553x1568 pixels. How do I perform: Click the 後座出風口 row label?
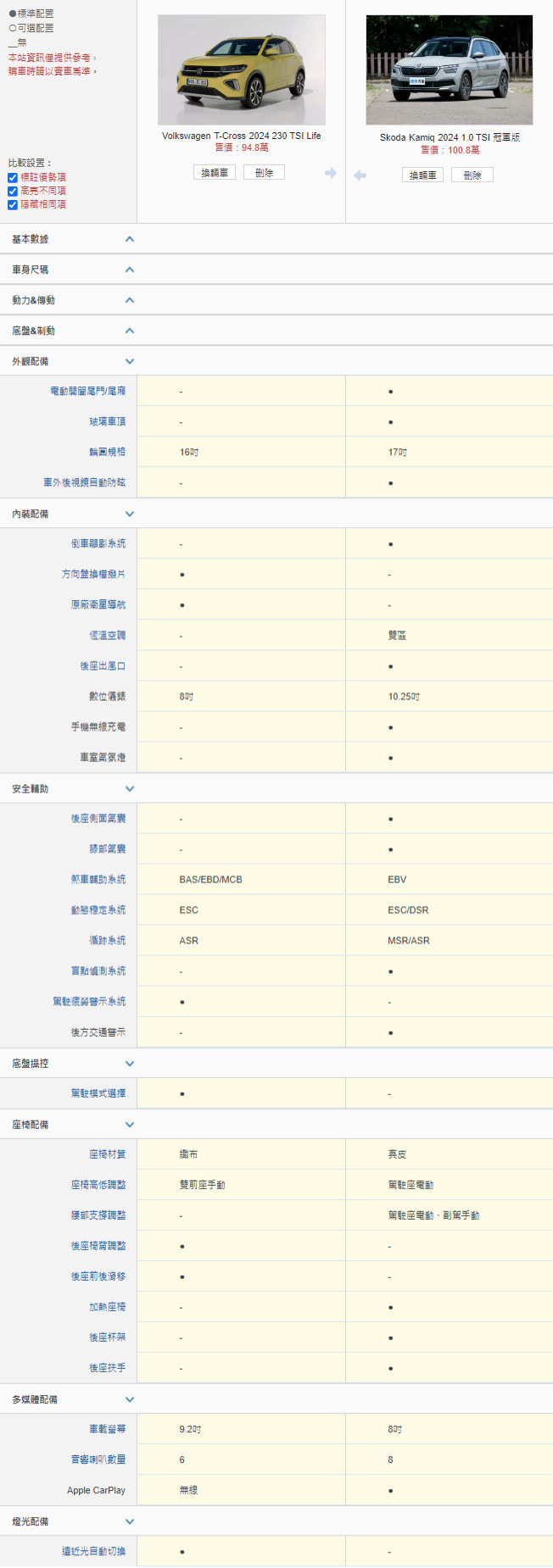pyautogui.click(x=103, y=665)
